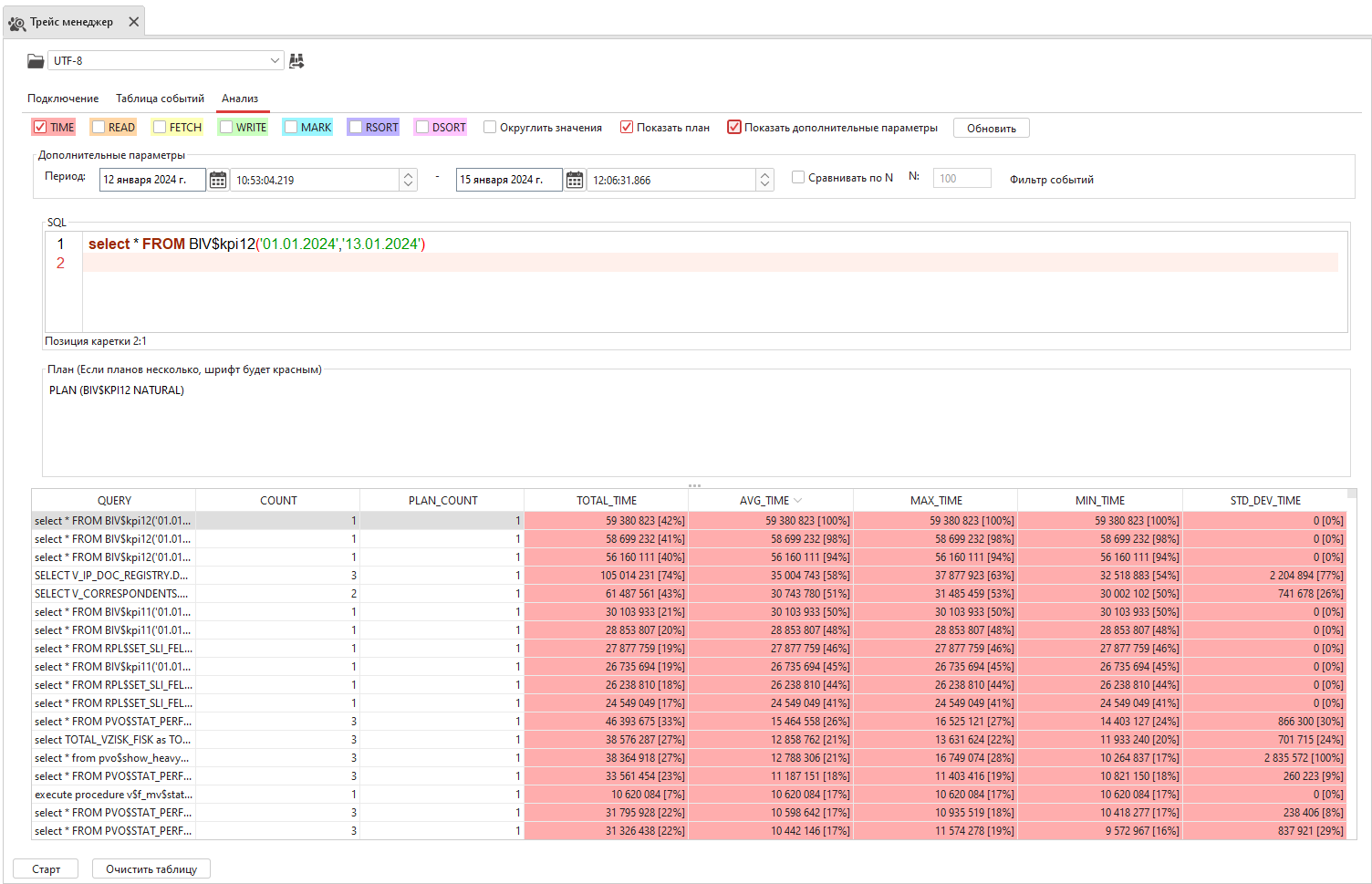Click inside the N value input field
This screenshot has width=1372, height=884.
pos(961,177)
